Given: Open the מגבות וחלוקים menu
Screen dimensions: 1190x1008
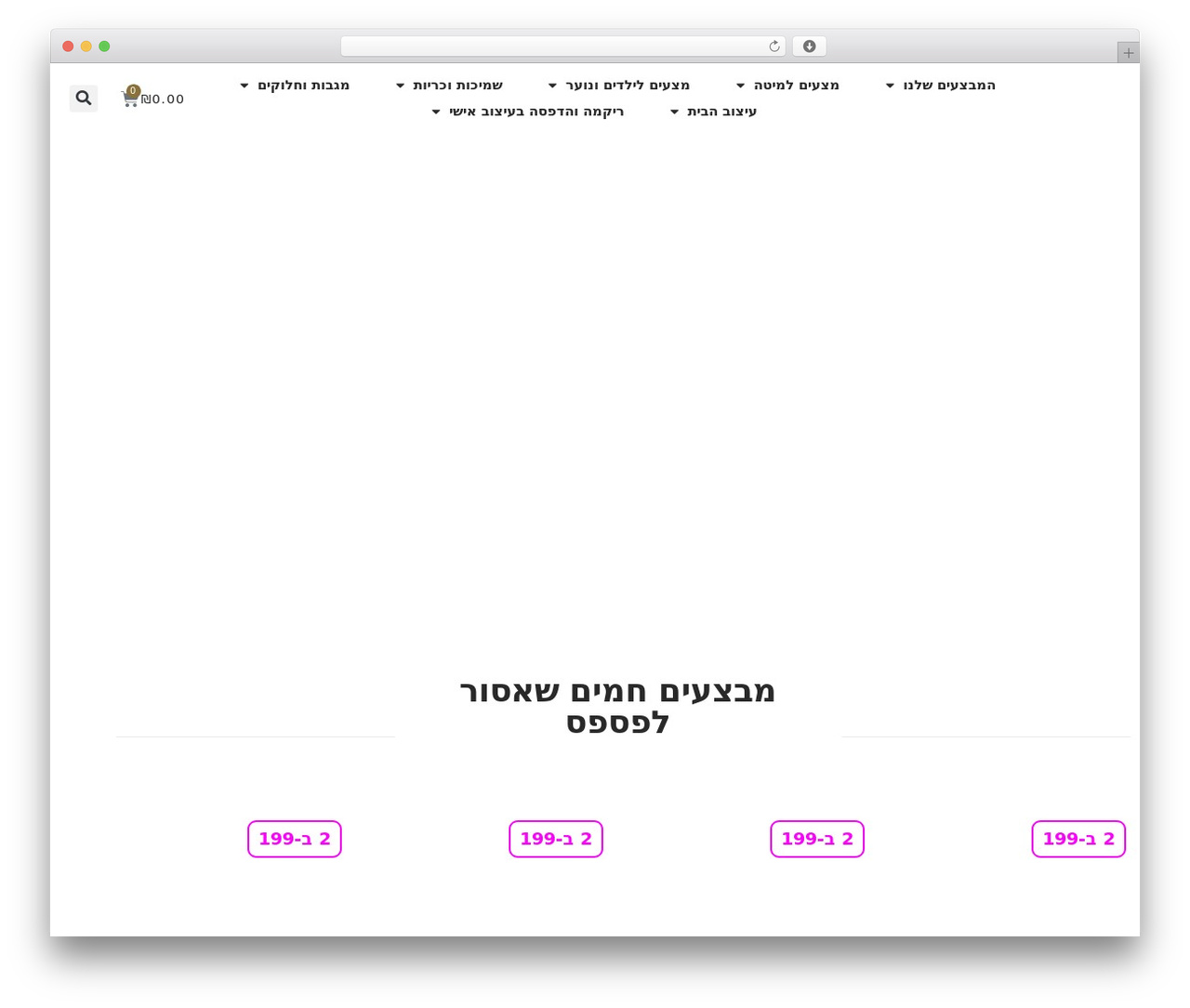Looking at the screenshot, I should (304, 86).
